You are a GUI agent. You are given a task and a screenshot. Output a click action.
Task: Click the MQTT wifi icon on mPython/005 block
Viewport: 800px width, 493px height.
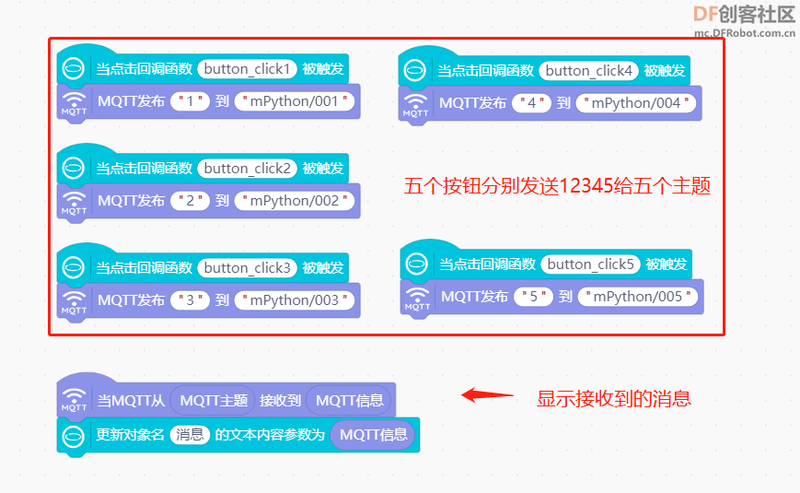(x=417, y=298)
